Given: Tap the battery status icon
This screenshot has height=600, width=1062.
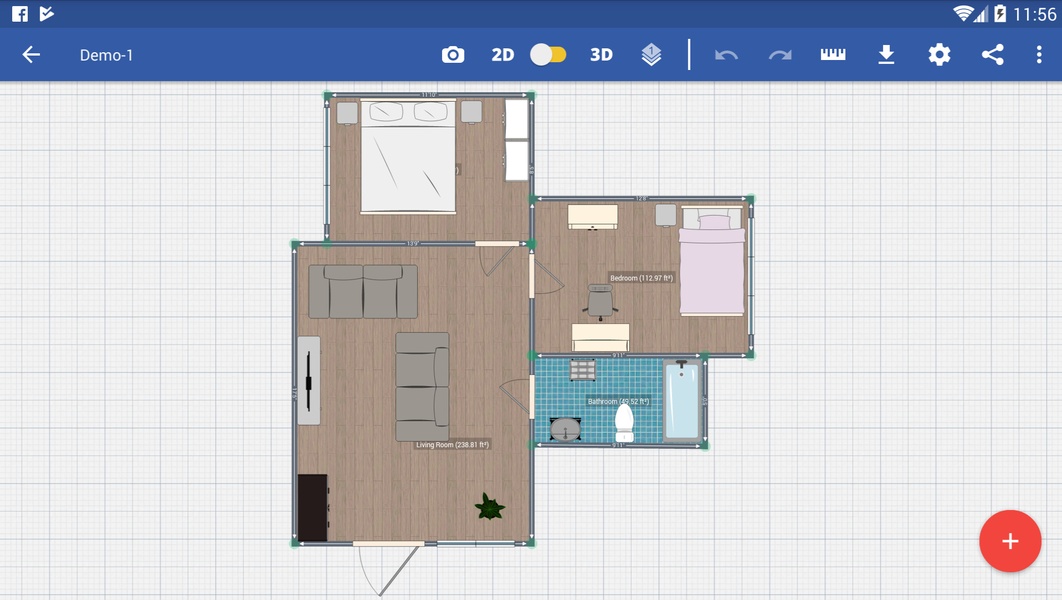Looking at the screenshot, I should (x=1000, y=14).
